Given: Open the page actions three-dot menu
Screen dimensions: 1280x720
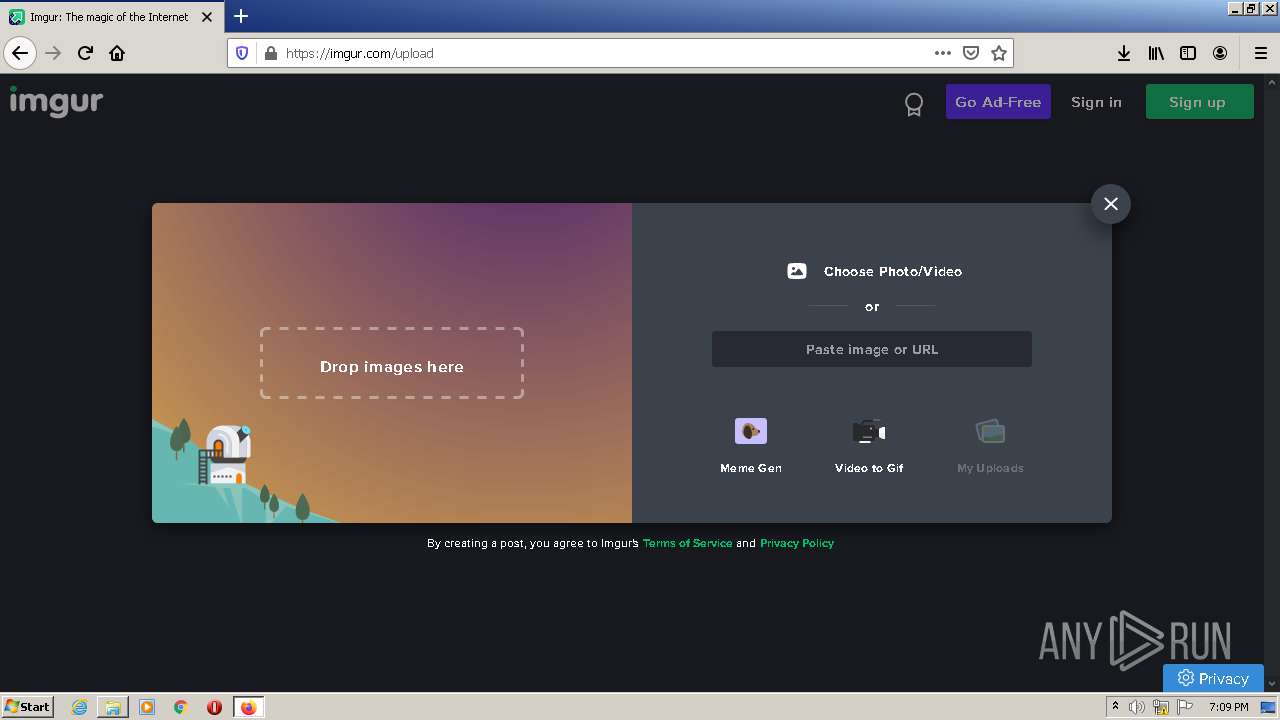Looking at the screenshot, I should tap(943, 53).
